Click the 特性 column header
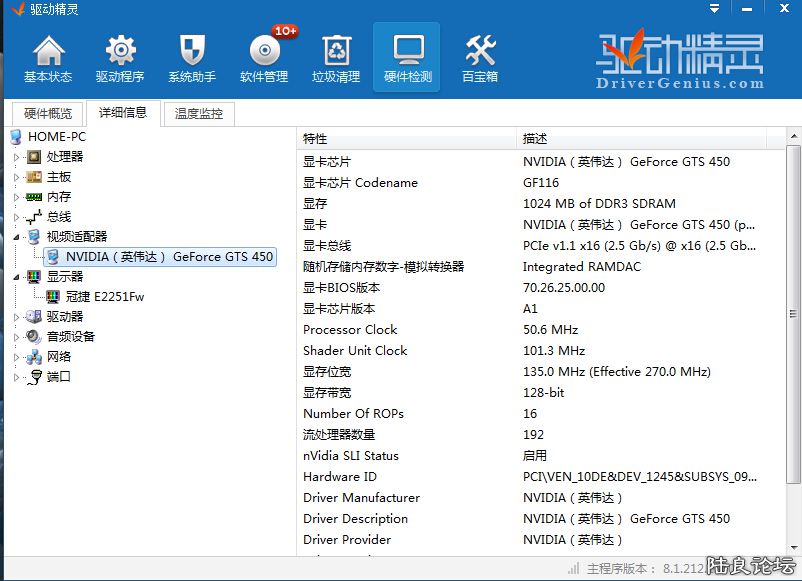The height and width of the screenshot is (581, 802). [408, 139]
